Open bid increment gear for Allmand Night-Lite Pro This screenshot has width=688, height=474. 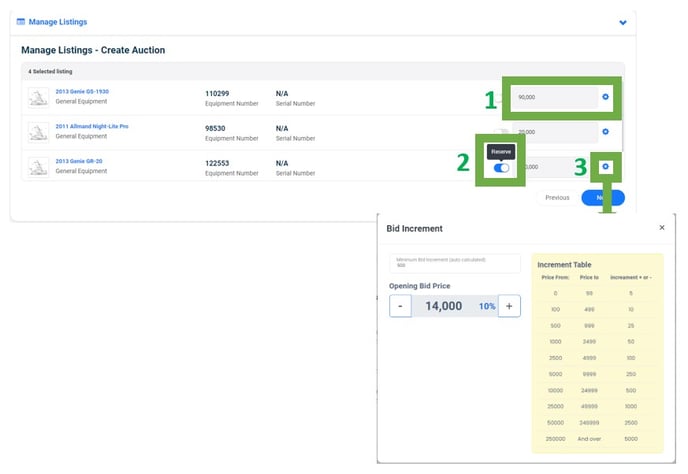[605, 132]
